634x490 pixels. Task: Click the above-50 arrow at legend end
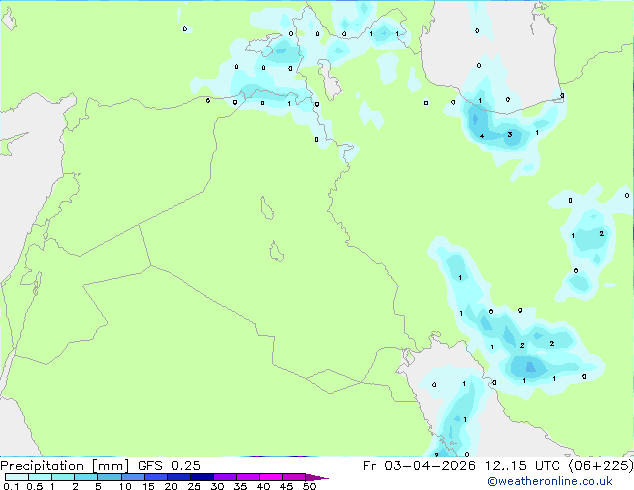click(x=317, y=477)
